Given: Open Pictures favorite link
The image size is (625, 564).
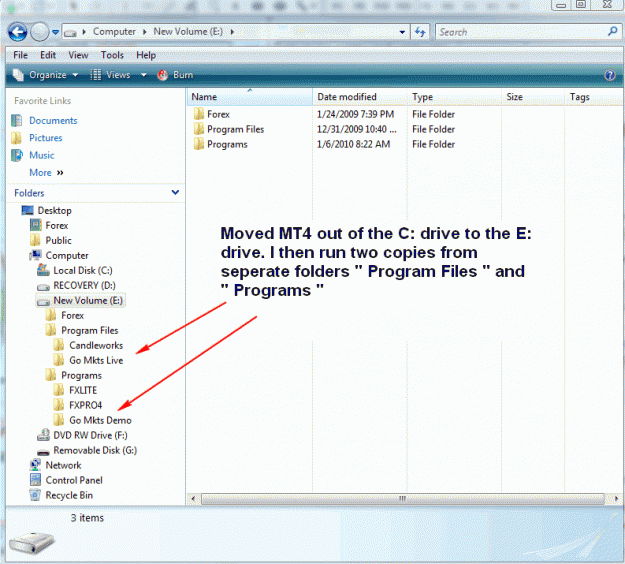Looking at the screenshot, I should 45,138.
